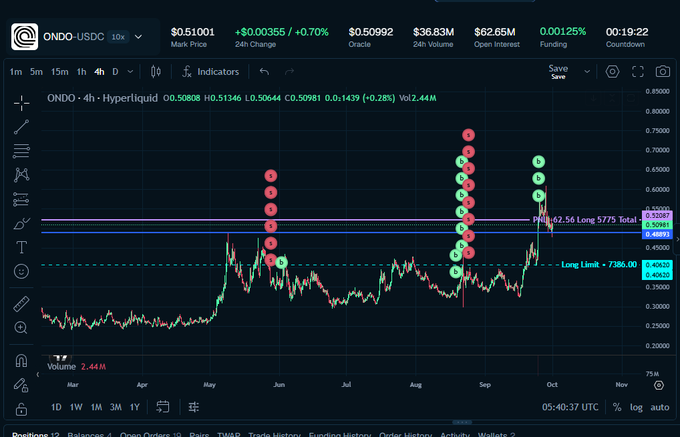Switch to the 1m timeframe
The height and width of the screenshot is (437, 680).
(16, 72)
